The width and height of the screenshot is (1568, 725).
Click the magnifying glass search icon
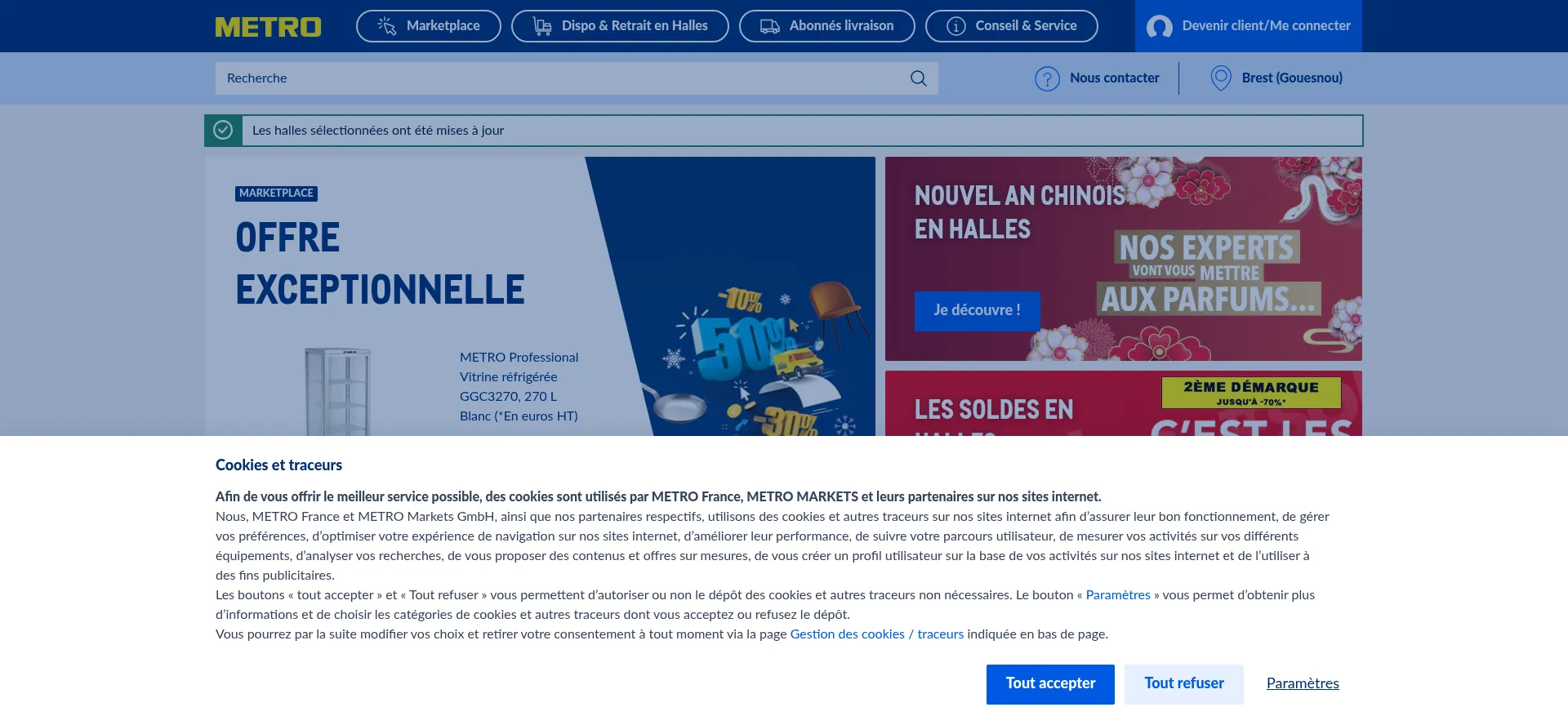[918, 78]
